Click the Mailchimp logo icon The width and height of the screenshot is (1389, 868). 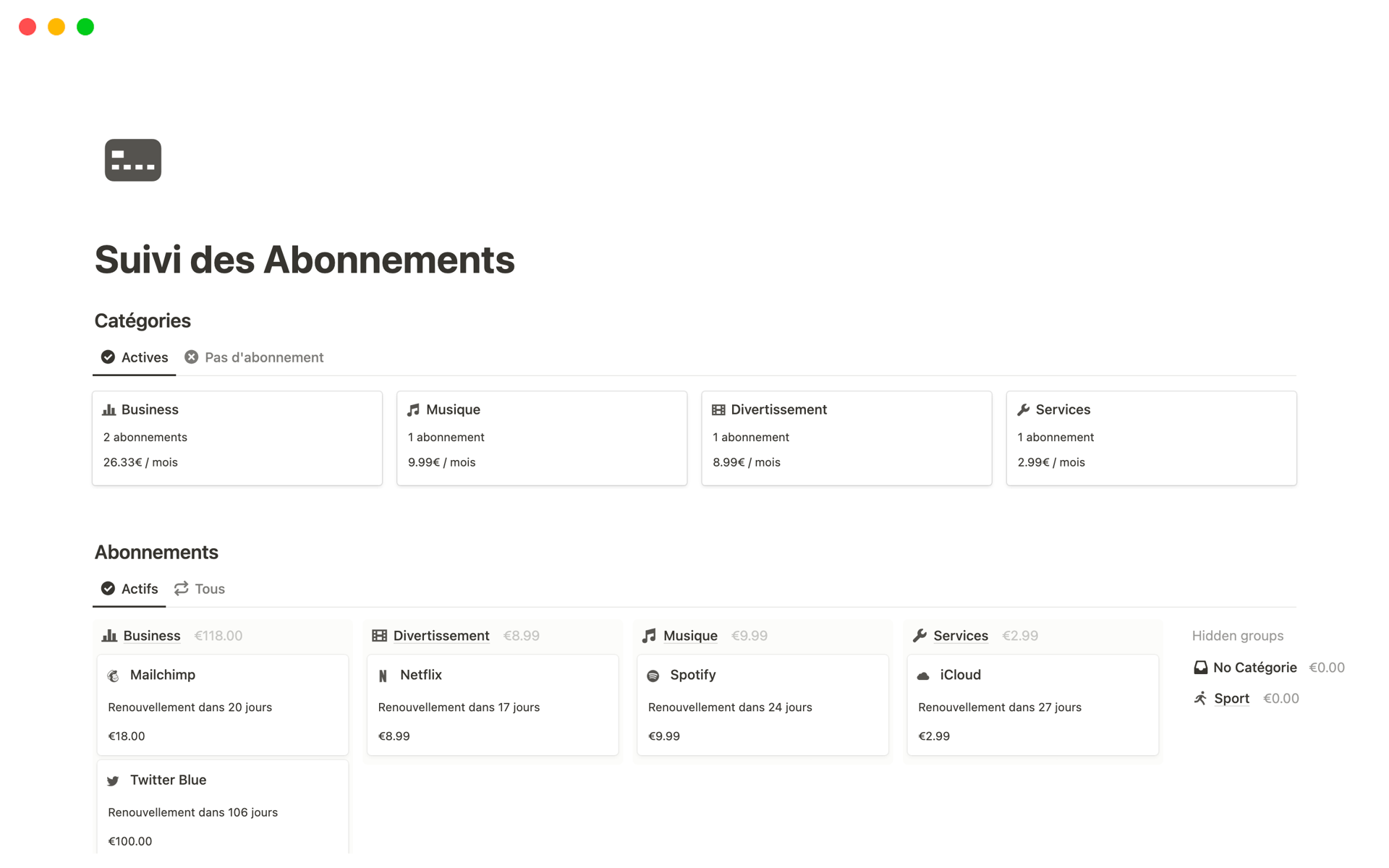coord(114,676)
